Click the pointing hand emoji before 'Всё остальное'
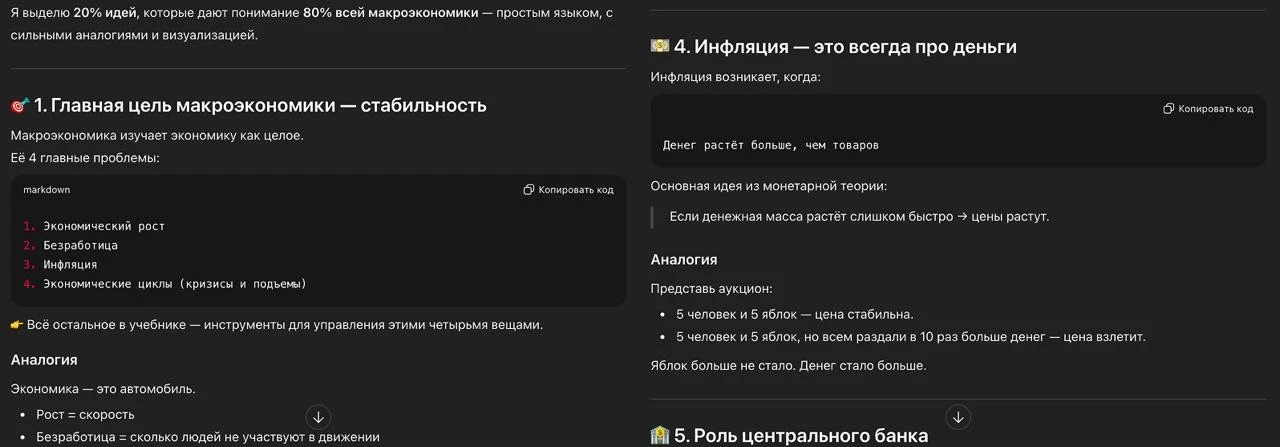The image size is (1280, 447). point(17,325)
